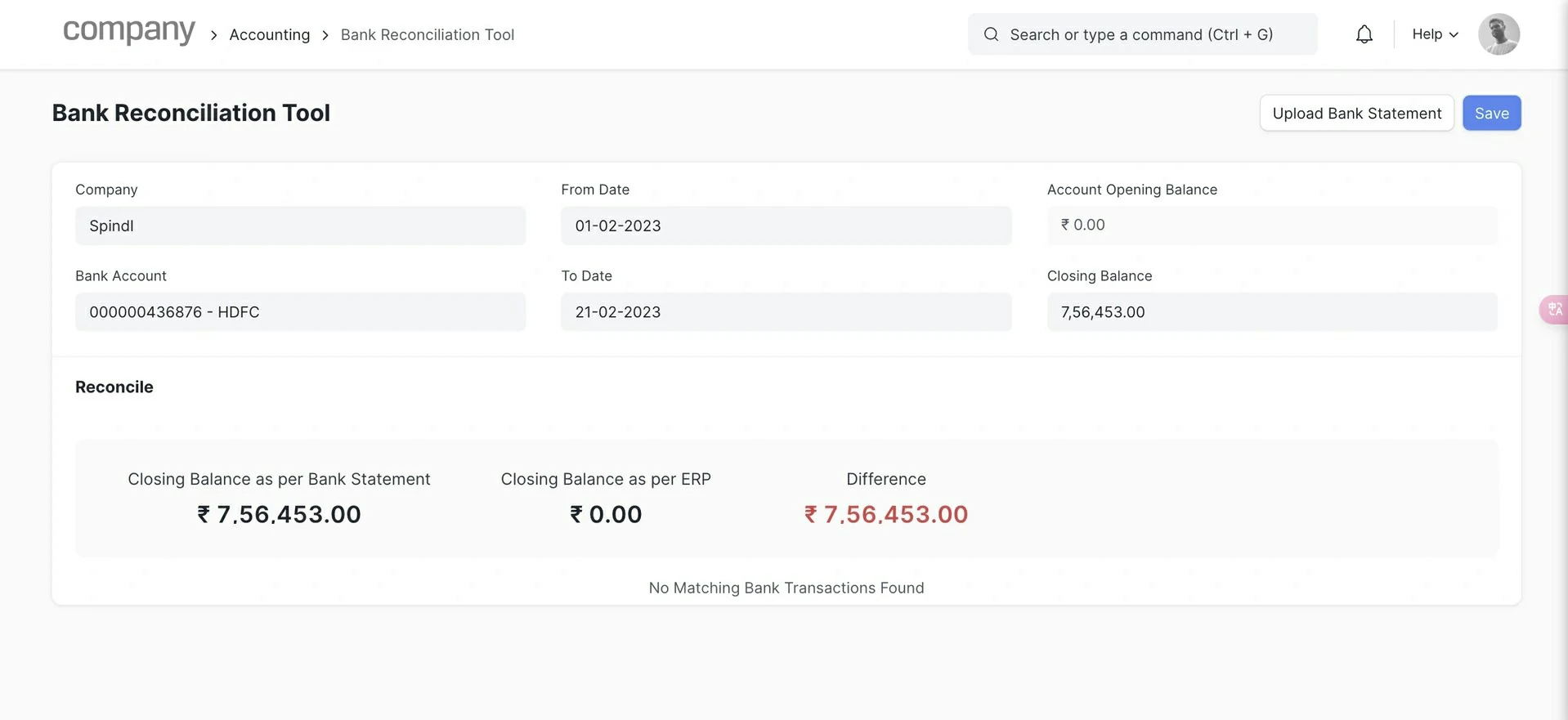Open the Bank Account field showing HDFC
Image resolution: width=1568 pixels, height=720 pixels.
(300, 312)
